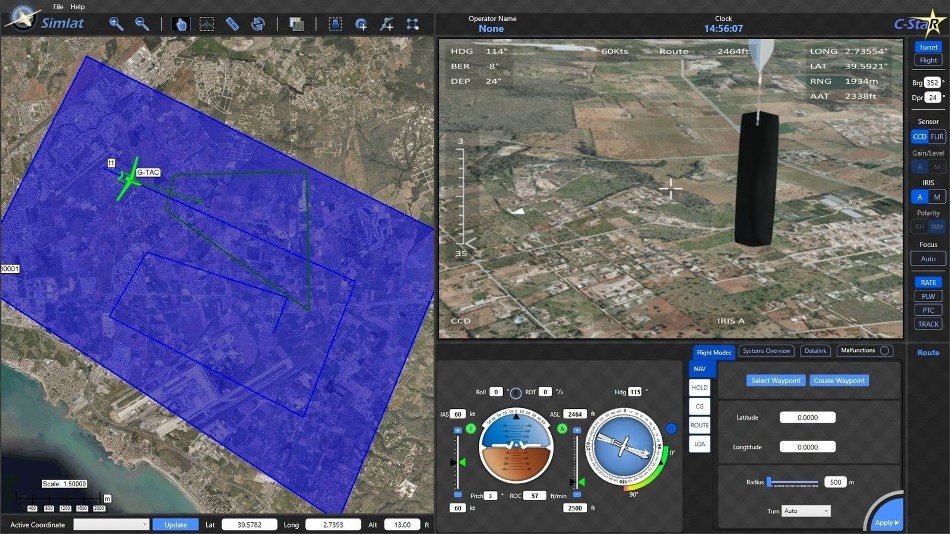This screenshot has height=534, width=950.
Task: Open the map layers icon
Action: [297, 24]
